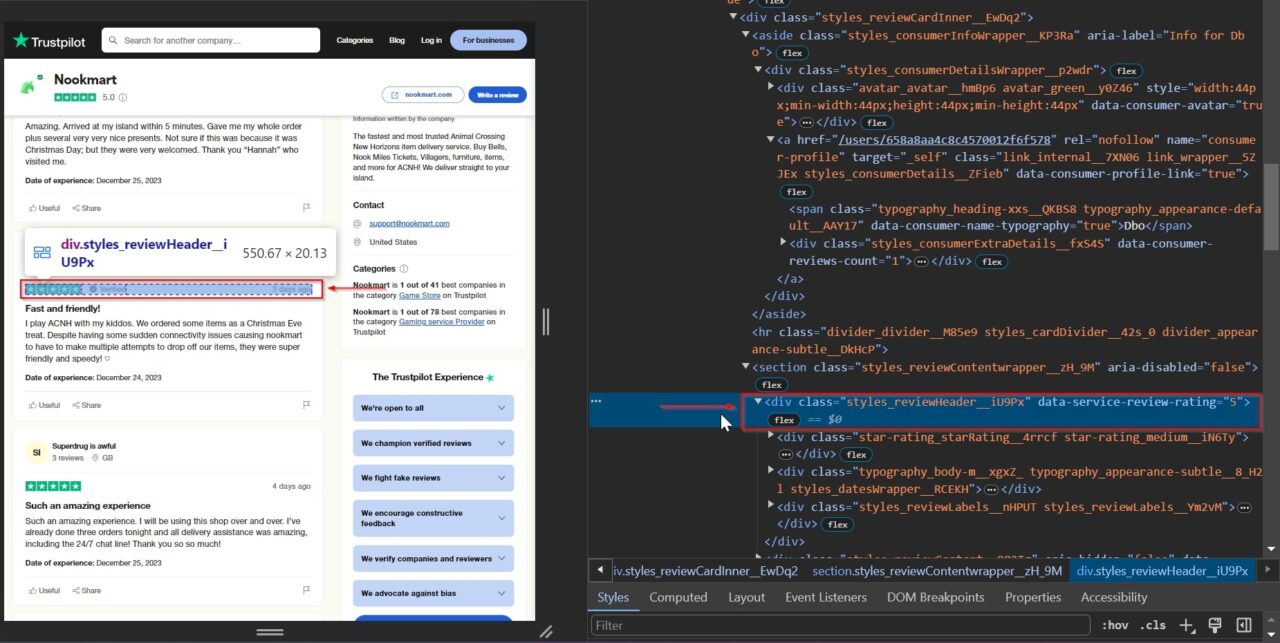This screenshot has width=1280, height=643.
Task: Switch to the Computed tab
Action: tap(678, 597)
